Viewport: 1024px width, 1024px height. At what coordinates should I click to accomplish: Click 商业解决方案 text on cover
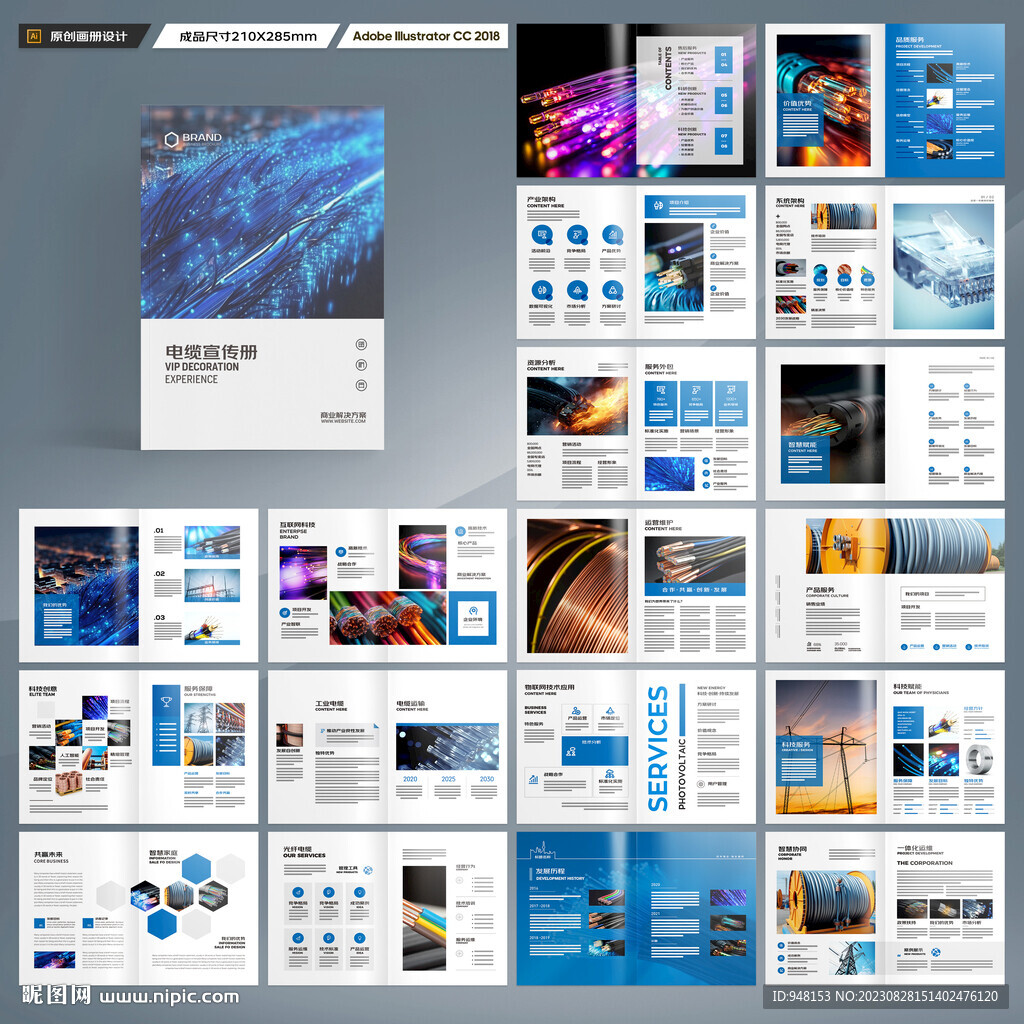point(343,415)
